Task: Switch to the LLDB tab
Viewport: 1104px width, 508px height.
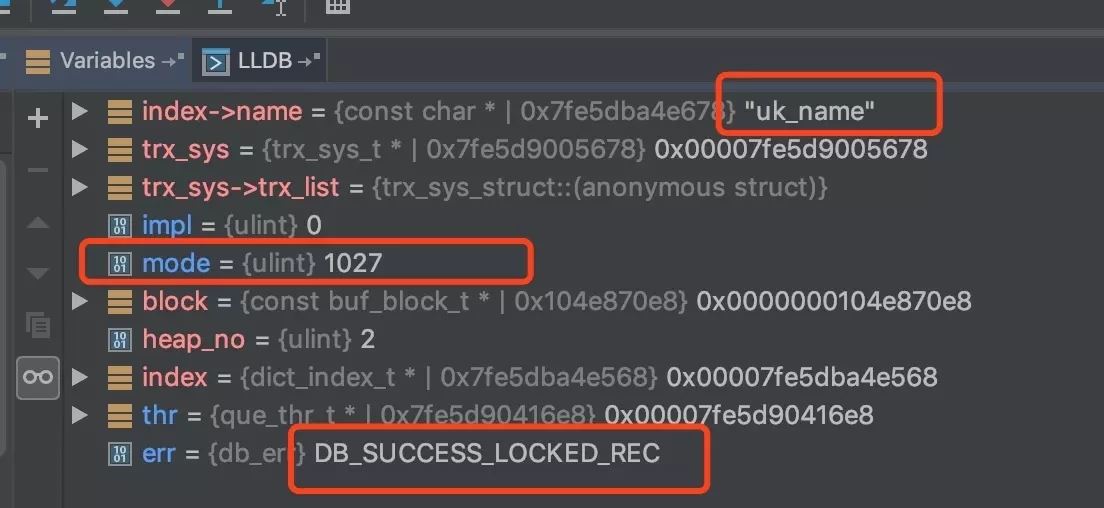Action: [x=262, y=61]
